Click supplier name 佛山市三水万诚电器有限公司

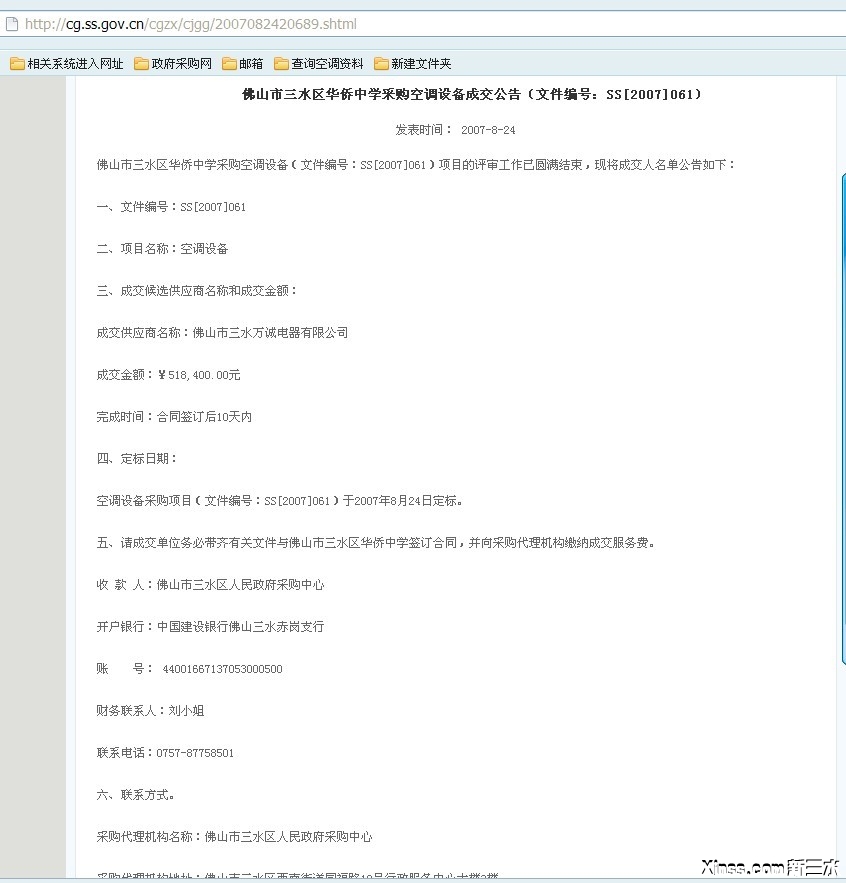270,333
